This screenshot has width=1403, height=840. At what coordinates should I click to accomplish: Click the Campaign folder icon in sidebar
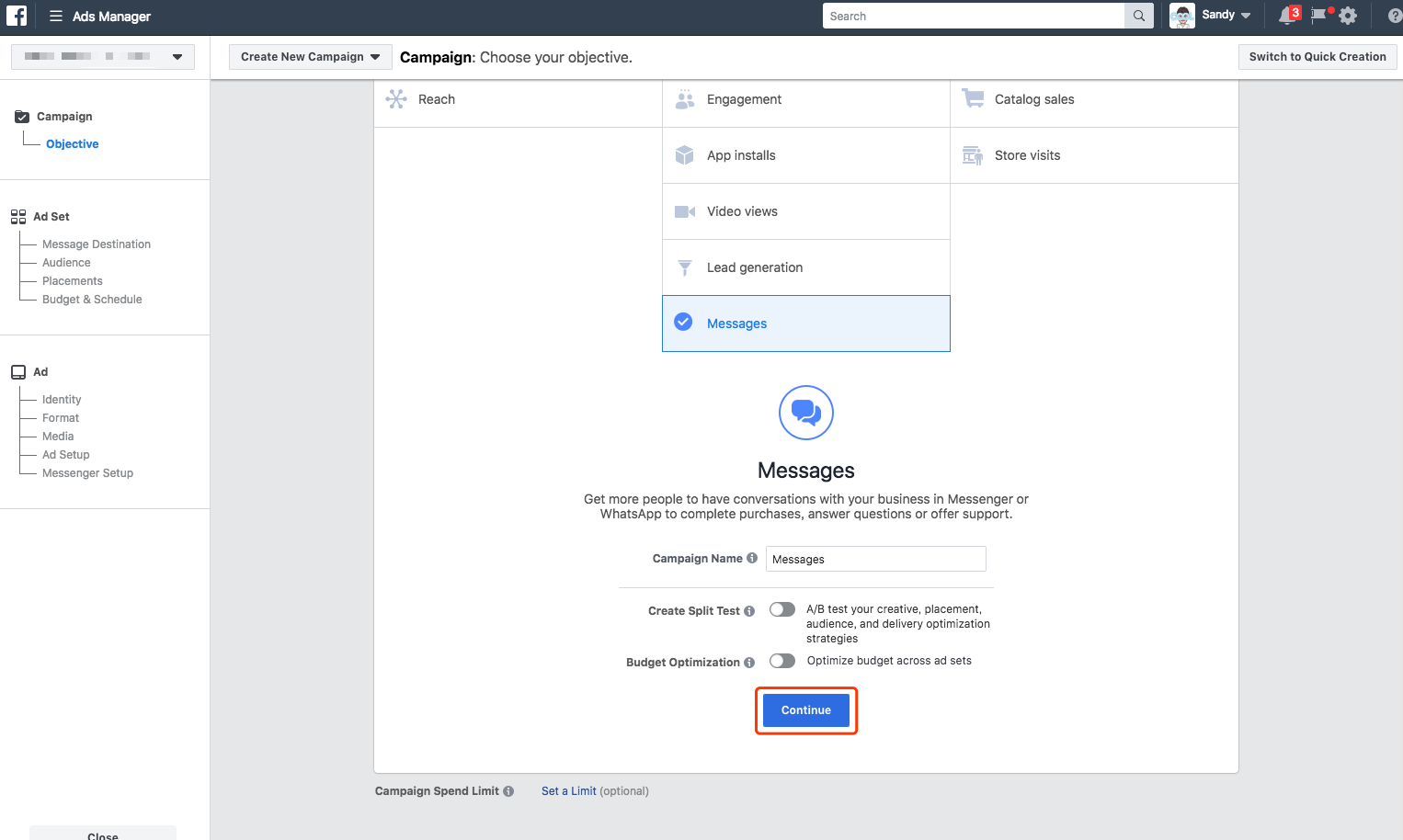[22, 117]
